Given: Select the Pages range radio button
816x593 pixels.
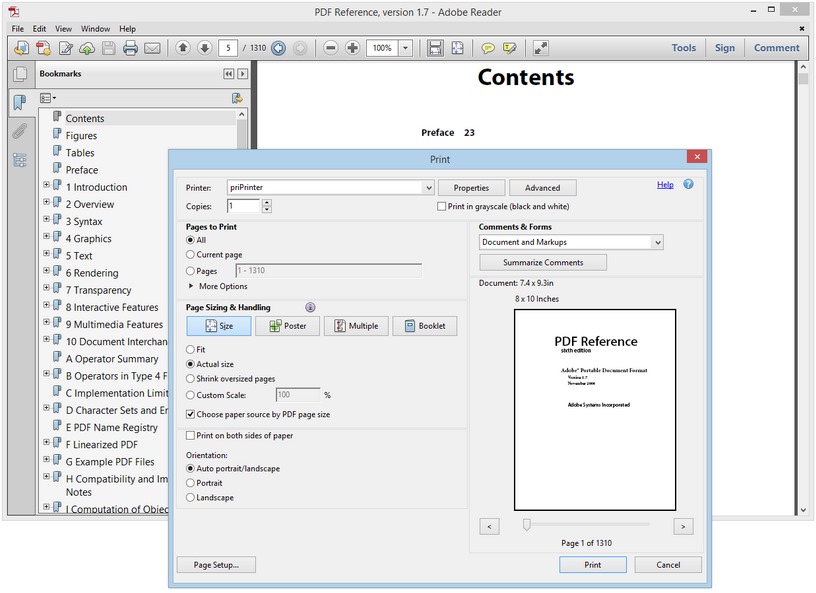Looking at the screenshot, I should (x=190, y=271).
